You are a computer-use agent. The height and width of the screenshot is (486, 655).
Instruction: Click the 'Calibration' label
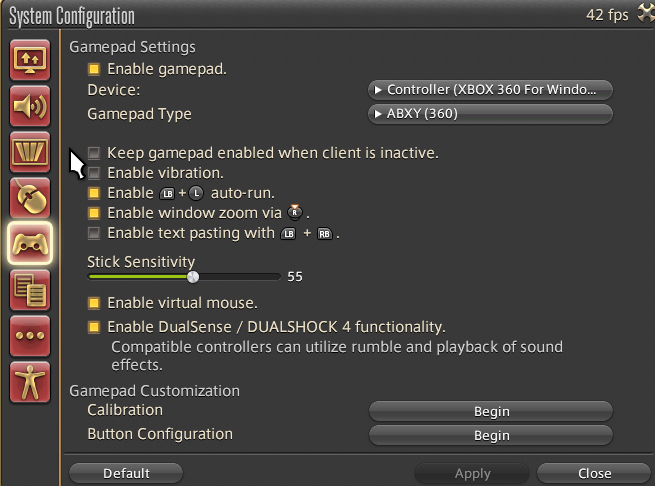[x=125, y=410]
